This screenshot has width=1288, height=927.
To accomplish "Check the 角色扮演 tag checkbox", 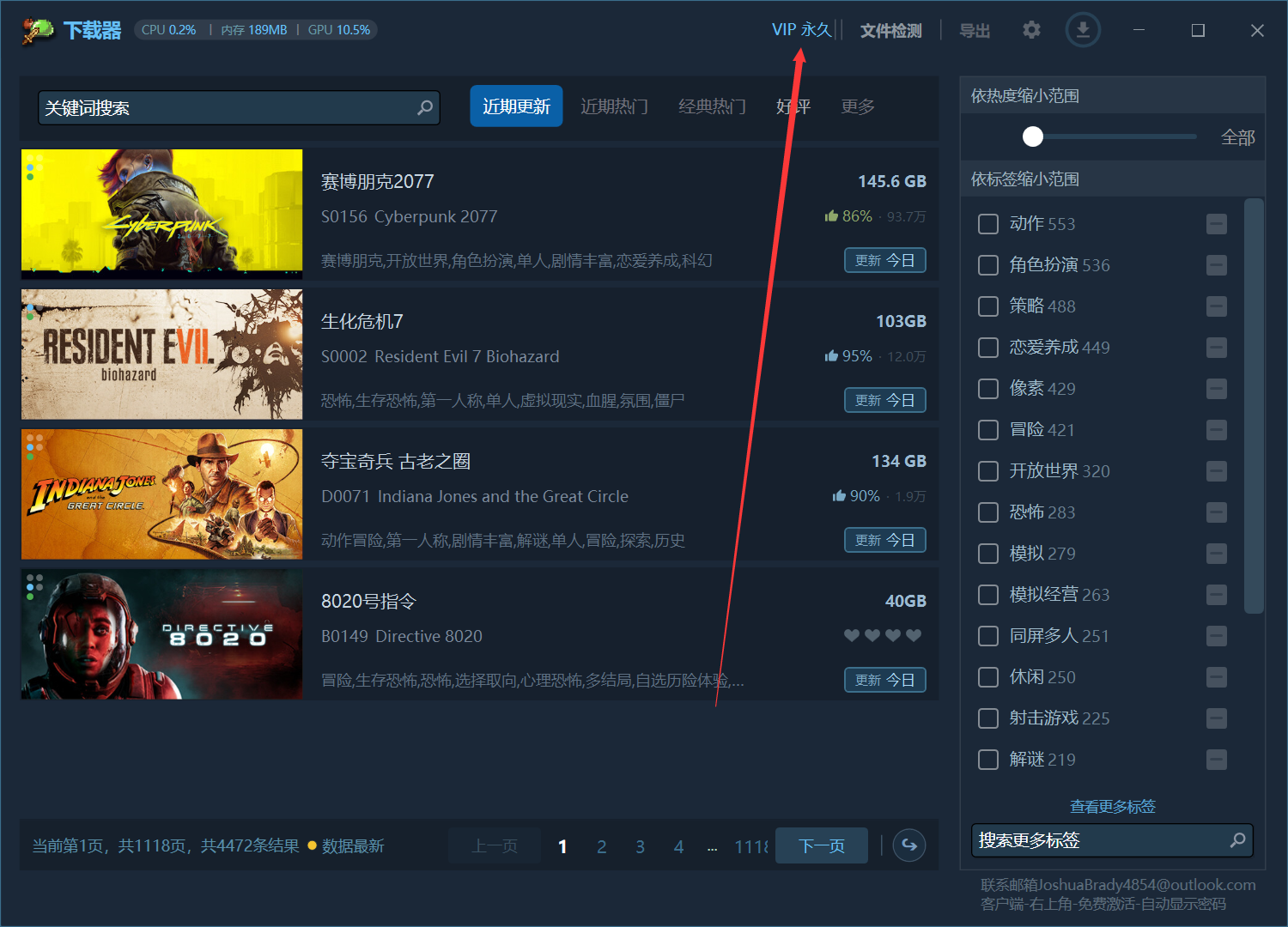I will [x=988, y=265].
